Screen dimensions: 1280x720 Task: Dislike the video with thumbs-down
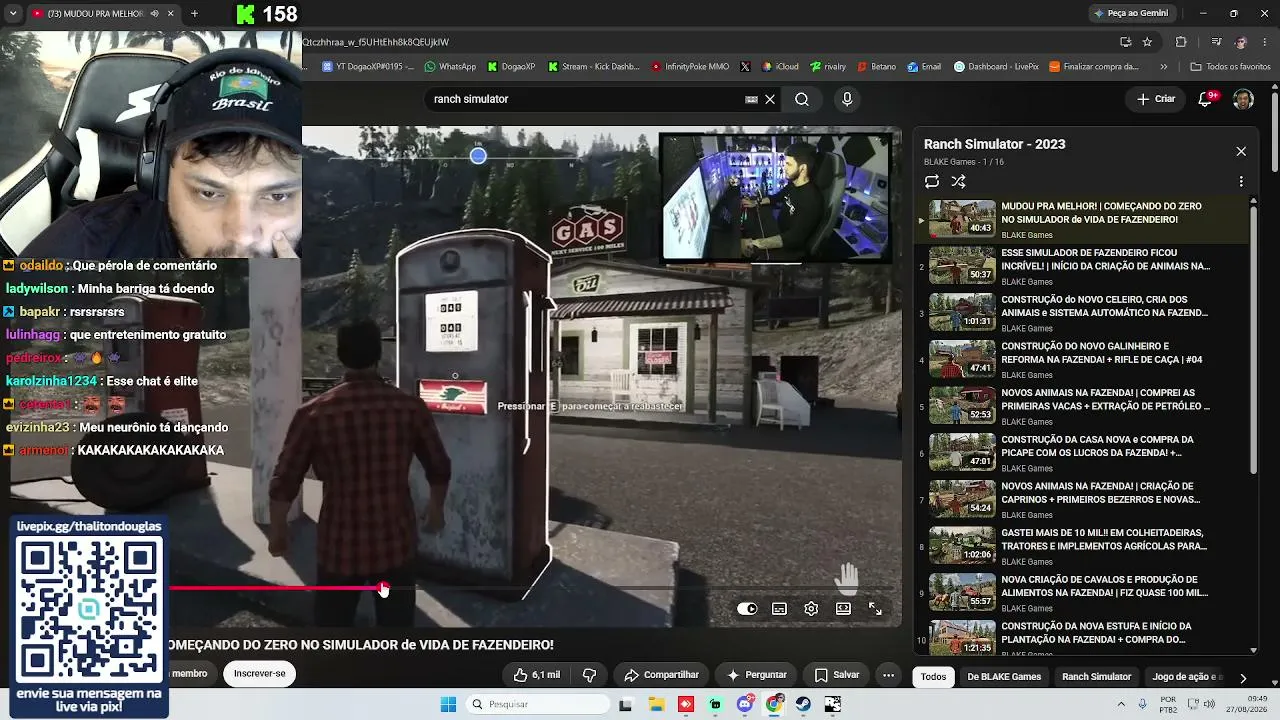tap(589, 675)
